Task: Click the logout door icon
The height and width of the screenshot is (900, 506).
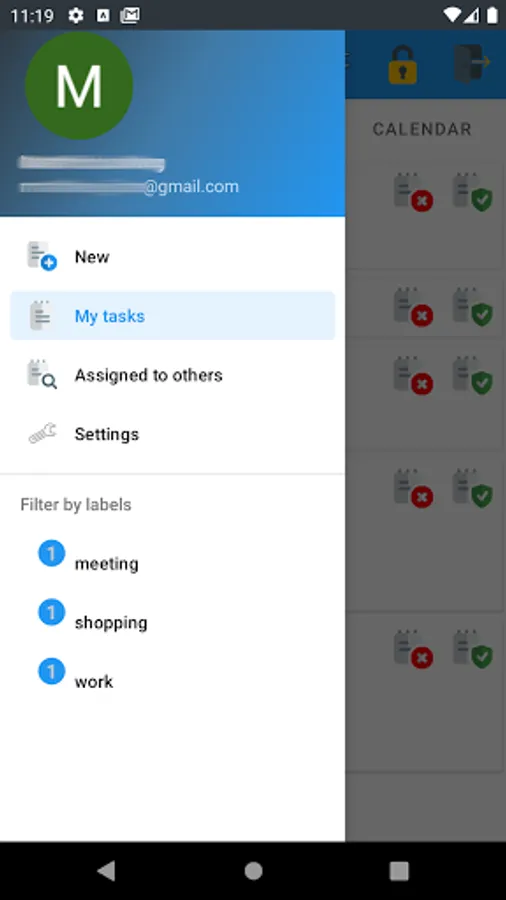Action: [x=472, y=63]
